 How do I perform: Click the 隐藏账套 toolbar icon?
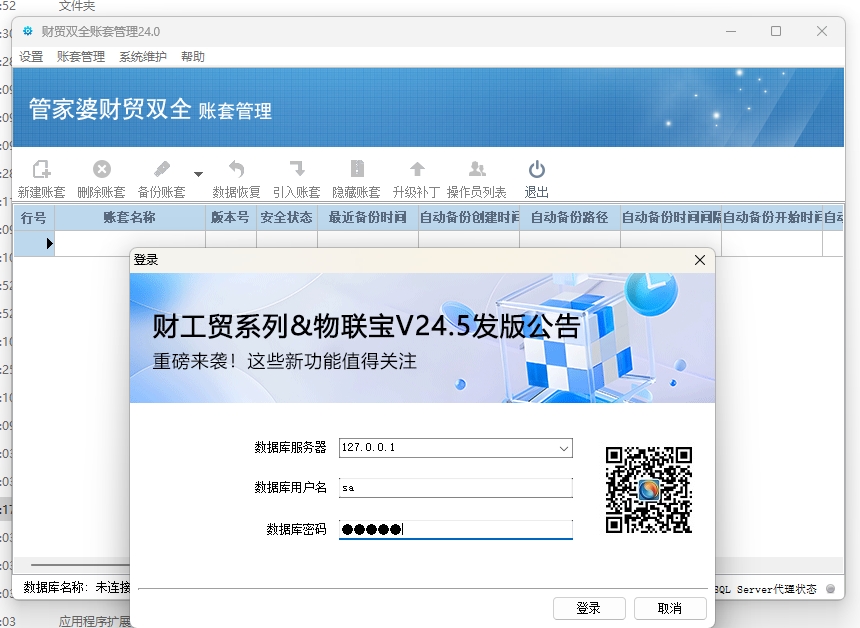357,169
